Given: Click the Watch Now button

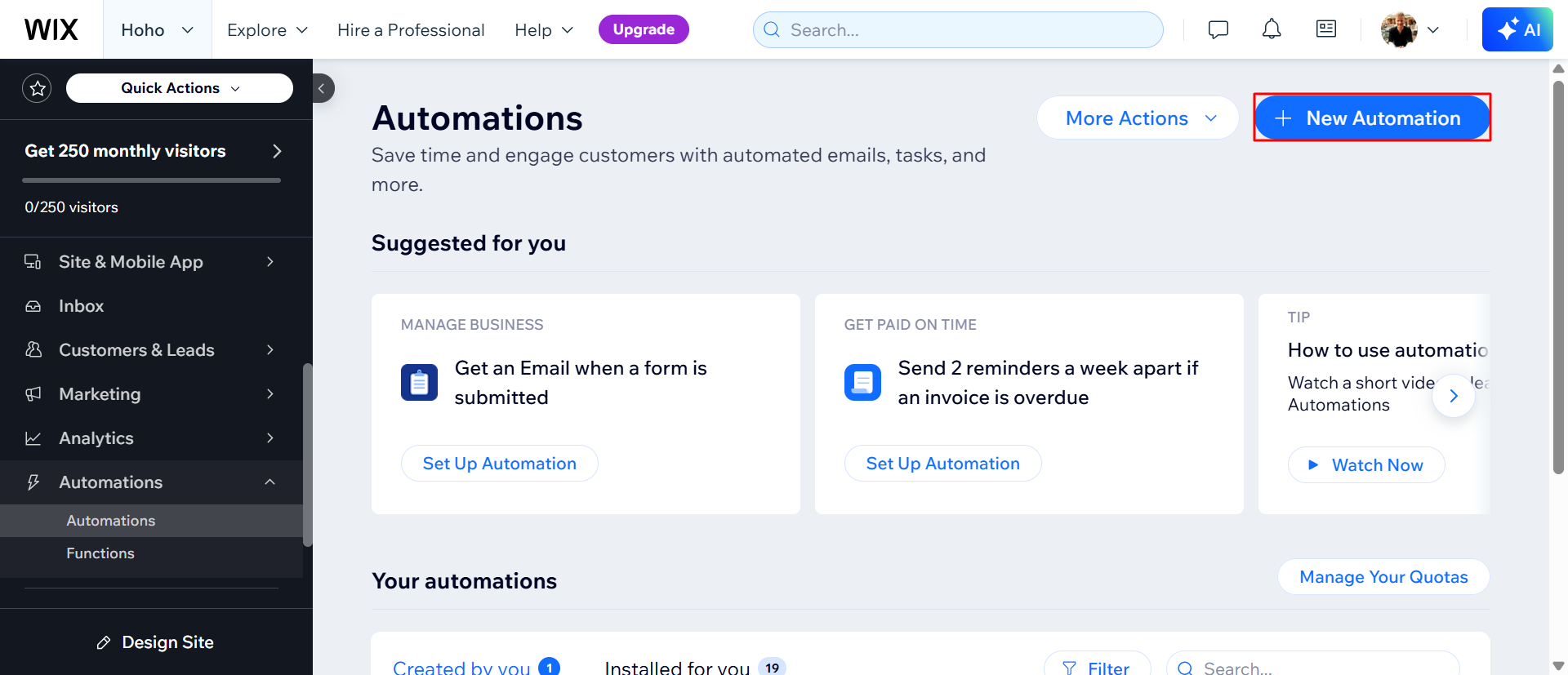Looking at the screenshot, I should coord(1366,465).
